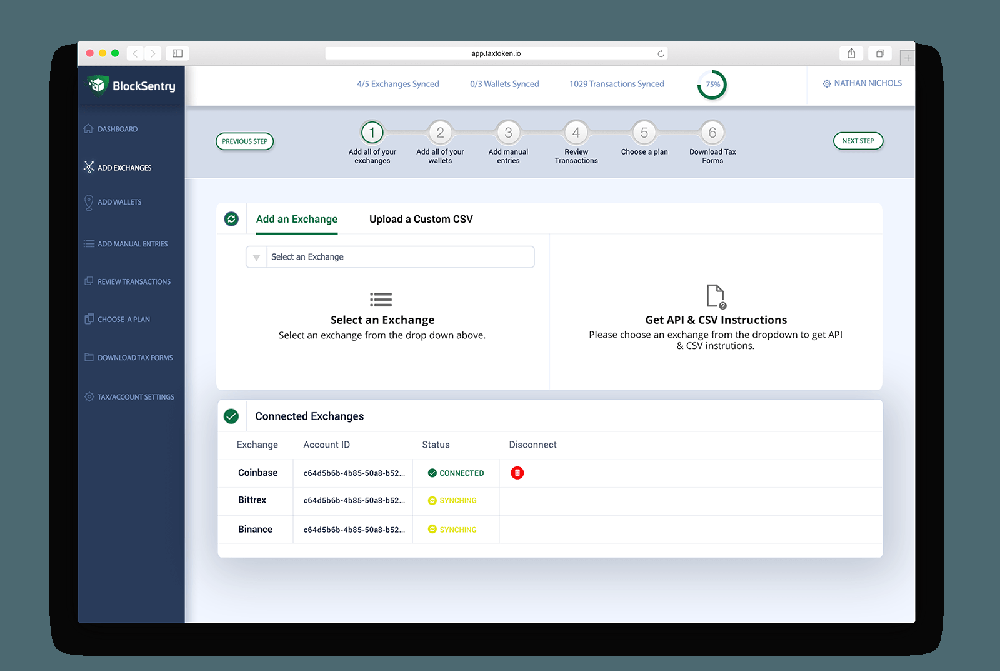Click the SYNCHING status for Binance
This screenshot has width=1000, height=671.
(452, 530)
